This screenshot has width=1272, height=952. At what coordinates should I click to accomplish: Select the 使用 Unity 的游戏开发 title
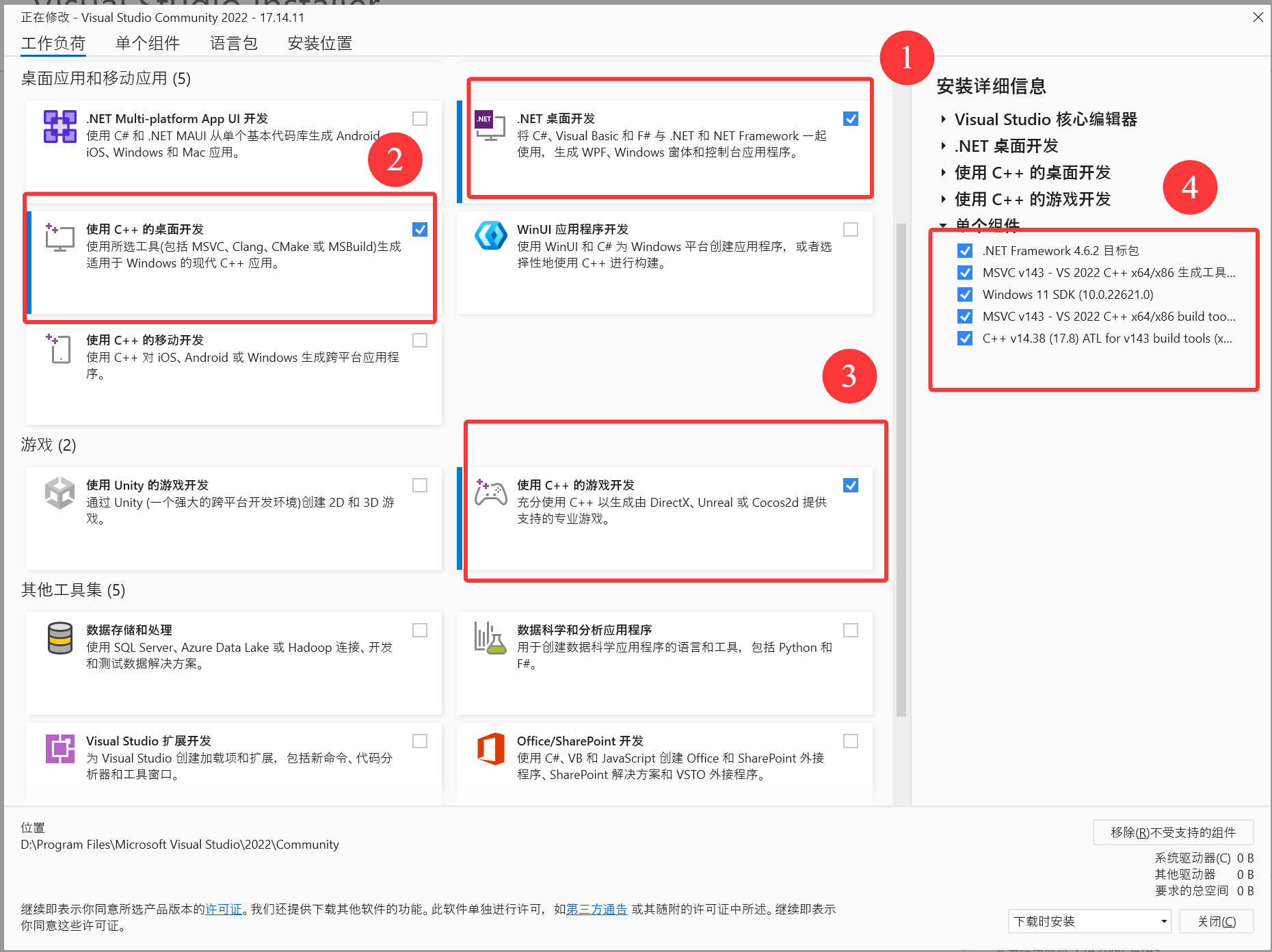tap(147, 485)
